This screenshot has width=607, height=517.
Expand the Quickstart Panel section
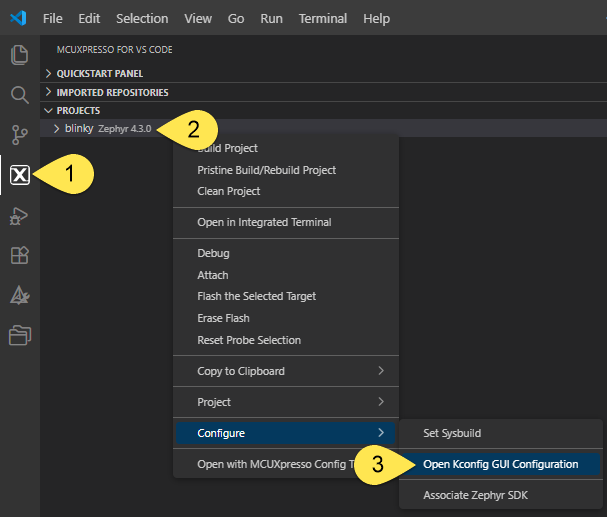[x=99, y=74]
